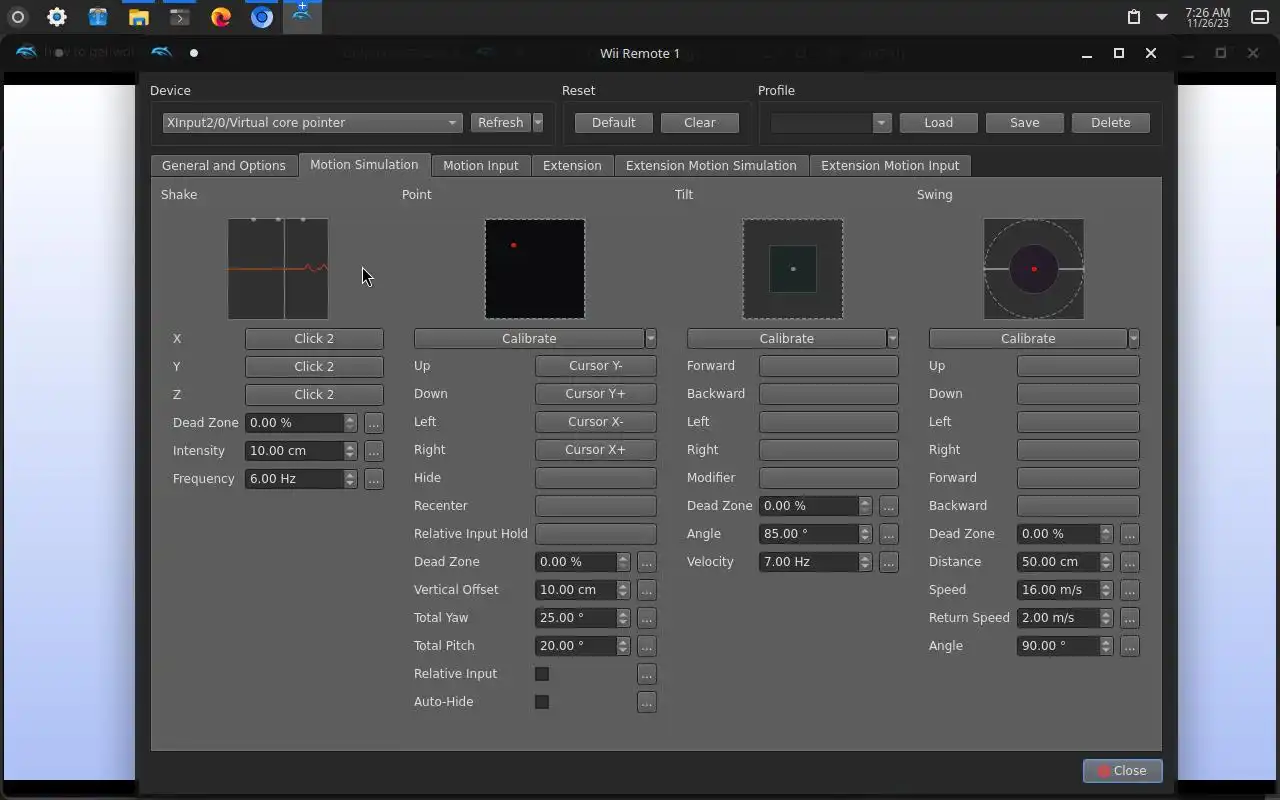
Task: Click the Shake Frequency stepper
Action: click(350, 478)
